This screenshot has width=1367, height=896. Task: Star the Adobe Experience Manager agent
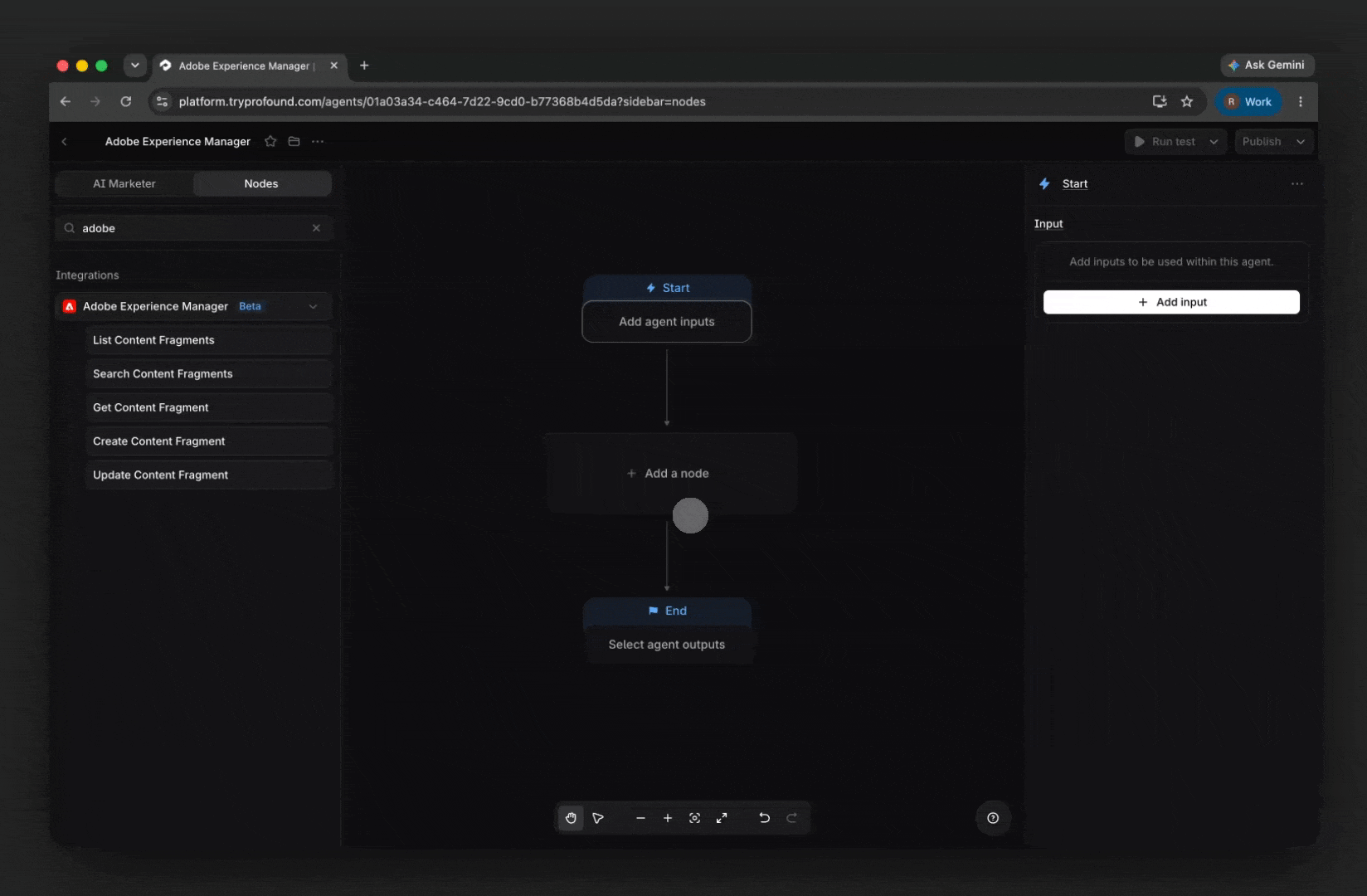pyautogui.click(x=270, y=142)
